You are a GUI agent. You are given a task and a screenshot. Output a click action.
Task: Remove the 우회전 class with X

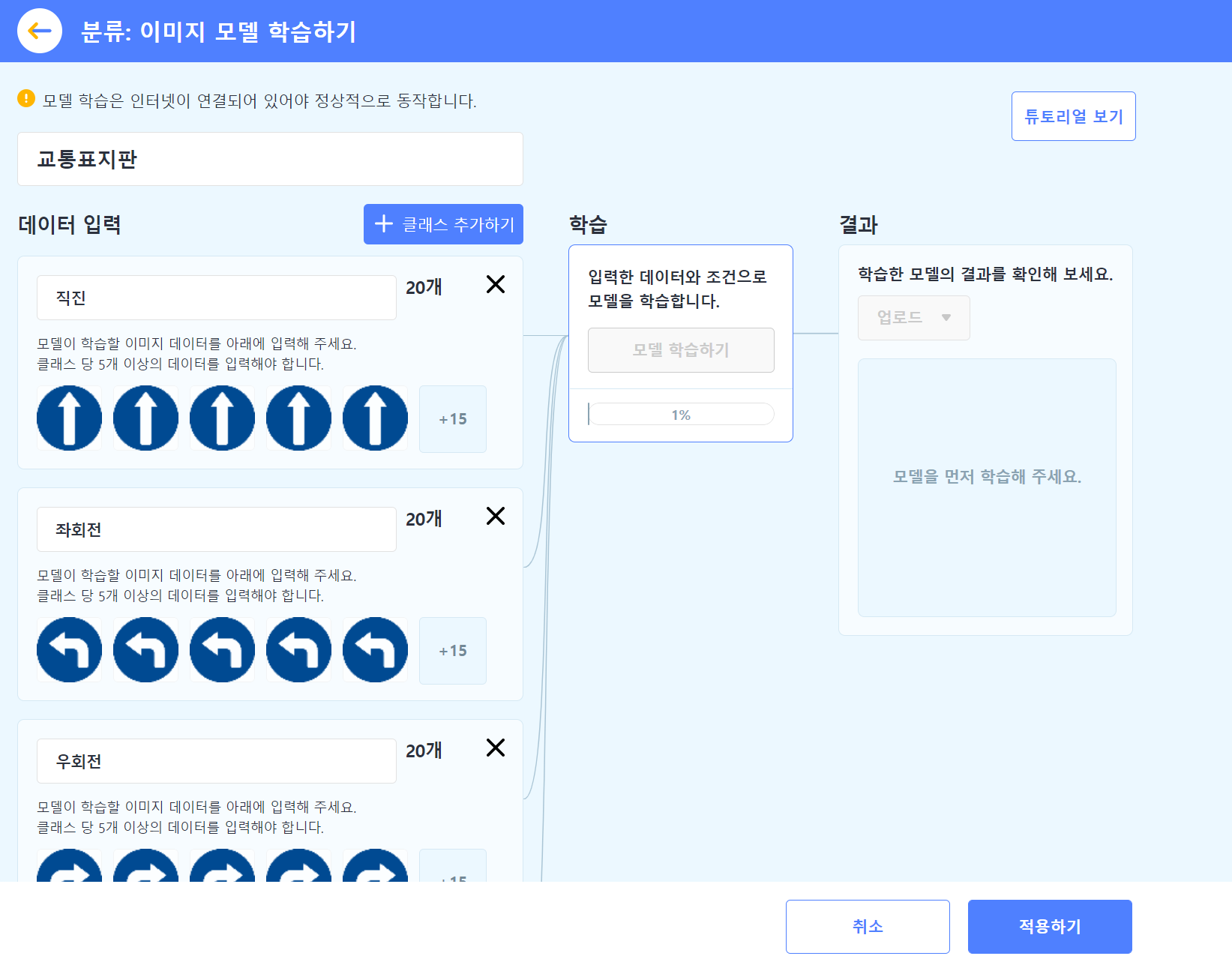[496, 748]
